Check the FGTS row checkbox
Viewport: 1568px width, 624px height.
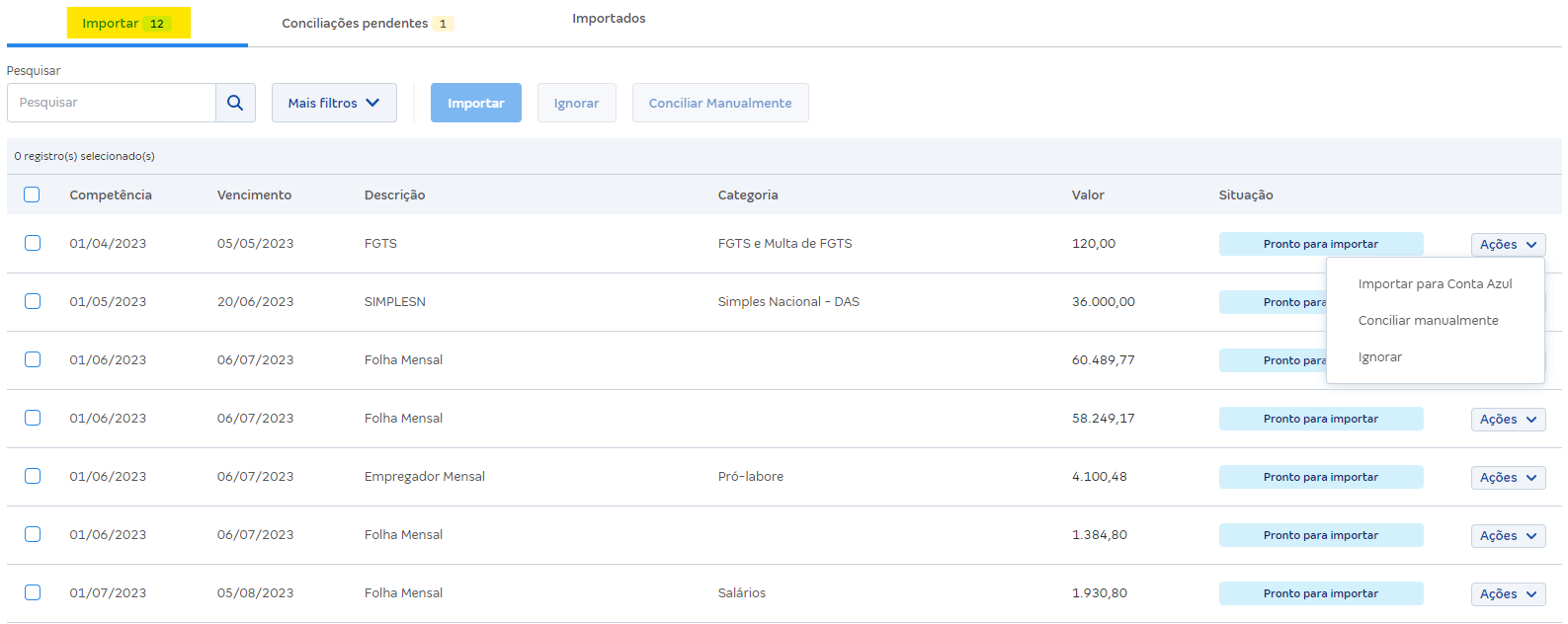coord(33,243)
